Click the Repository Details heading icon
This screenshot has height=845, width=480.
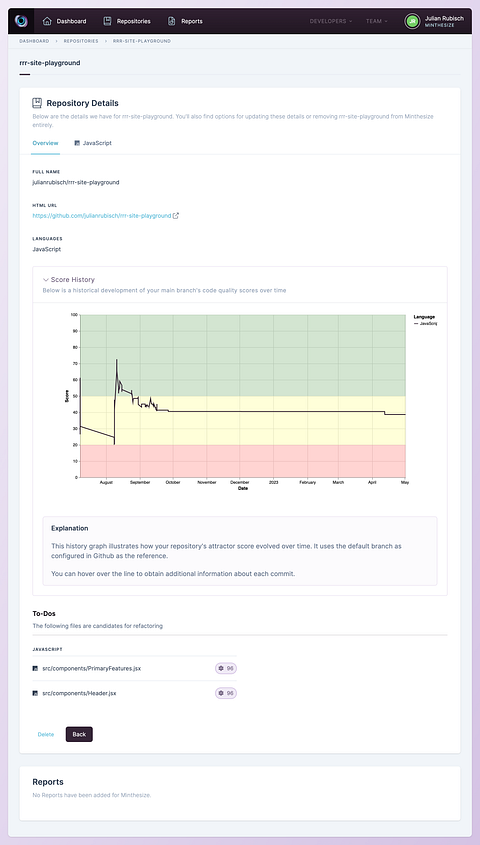pyautogui.click(x=37, y=103)
